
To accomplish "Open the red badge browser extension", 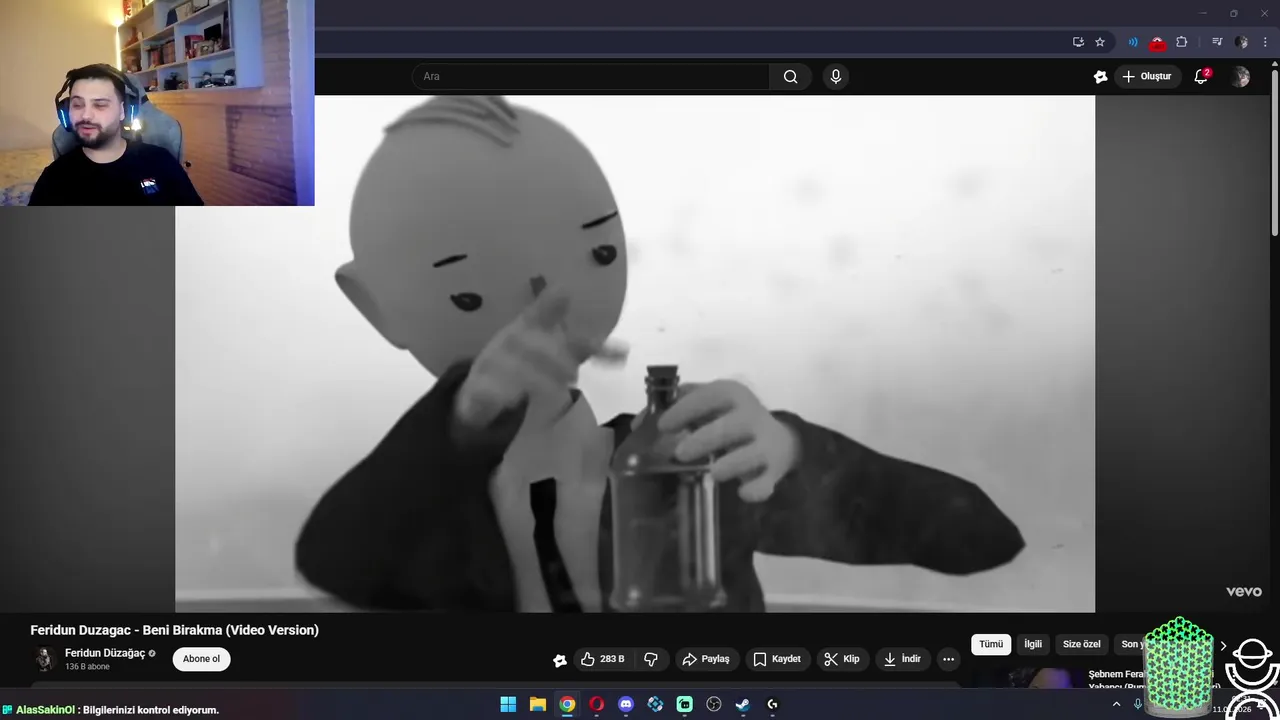I will point(1157,42).
